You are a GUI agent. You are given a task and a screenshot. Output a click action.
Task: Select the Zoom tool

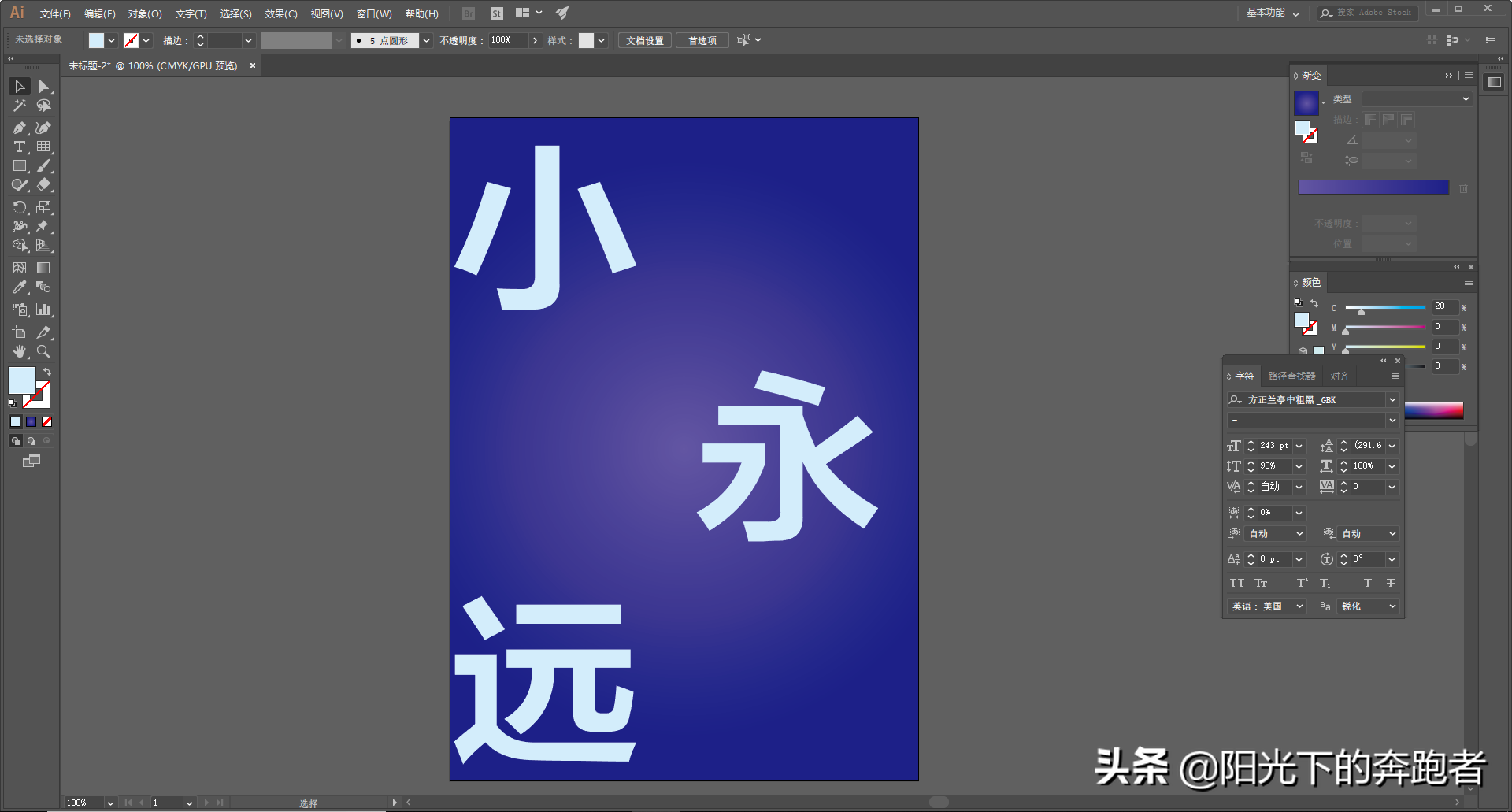coord(44,351)
